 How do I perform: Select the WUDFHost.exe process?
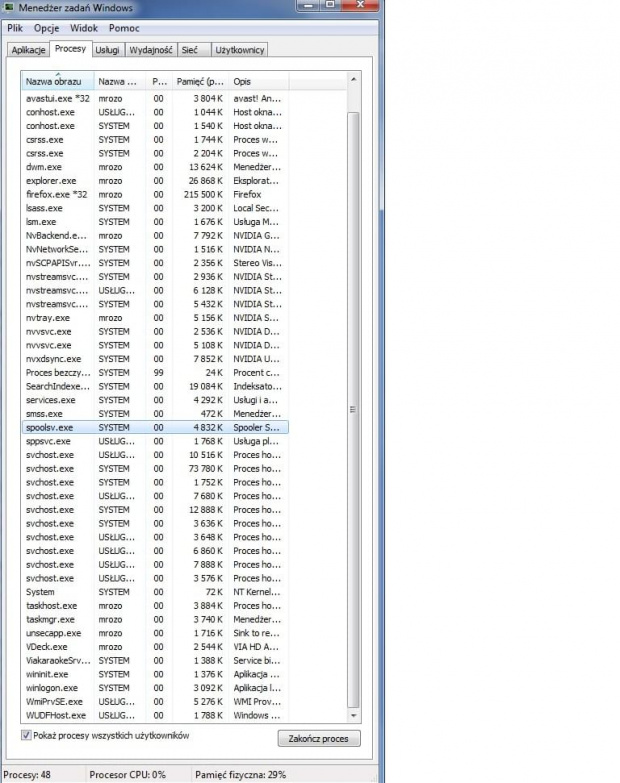tap(155, 716)
